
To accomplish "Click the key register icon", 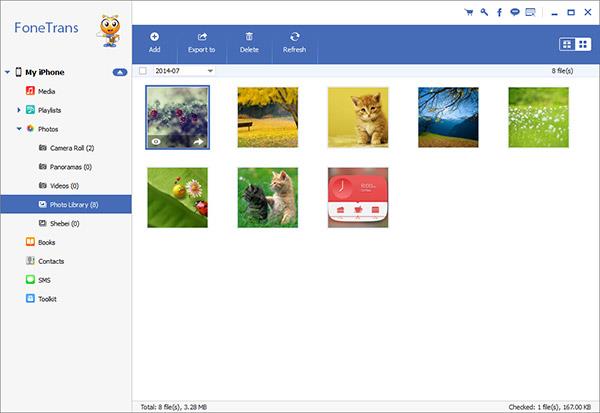I will point(484,12).
